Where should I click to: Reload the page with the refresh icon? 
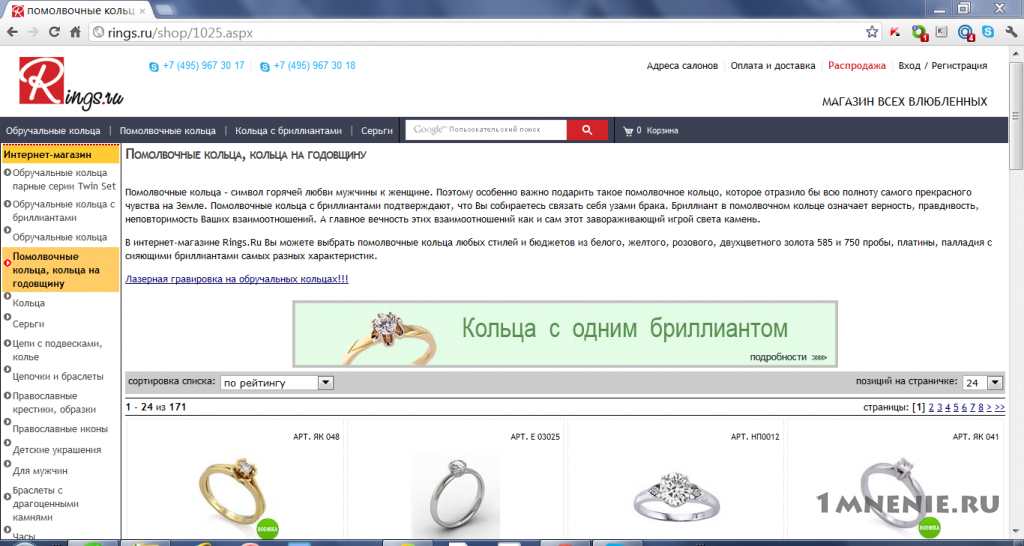point(54,32)
